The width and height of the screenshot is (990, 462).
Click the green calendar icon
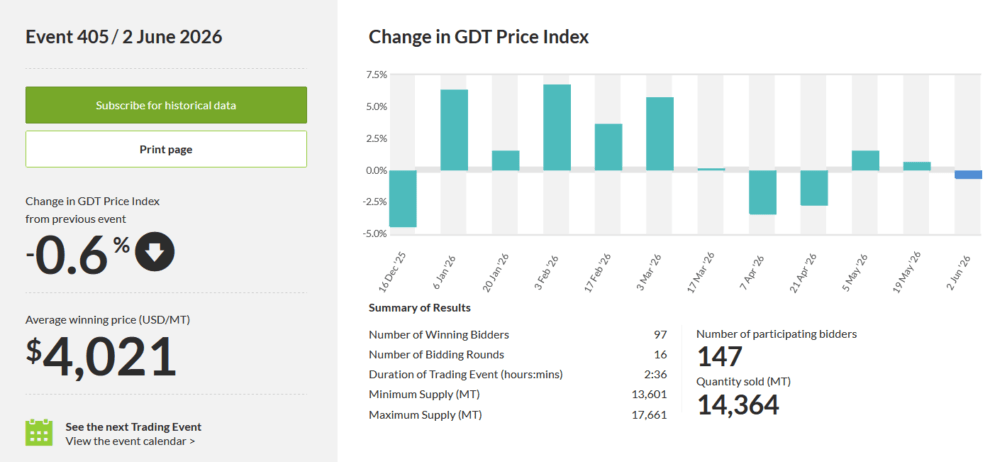click(x=39, y=432)
